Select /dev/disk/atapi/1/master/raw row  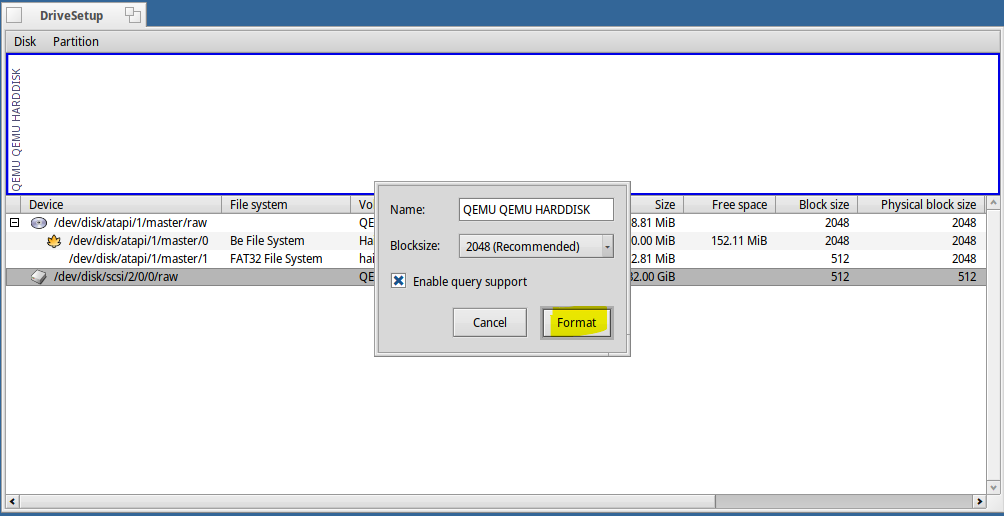pos(496,223)
